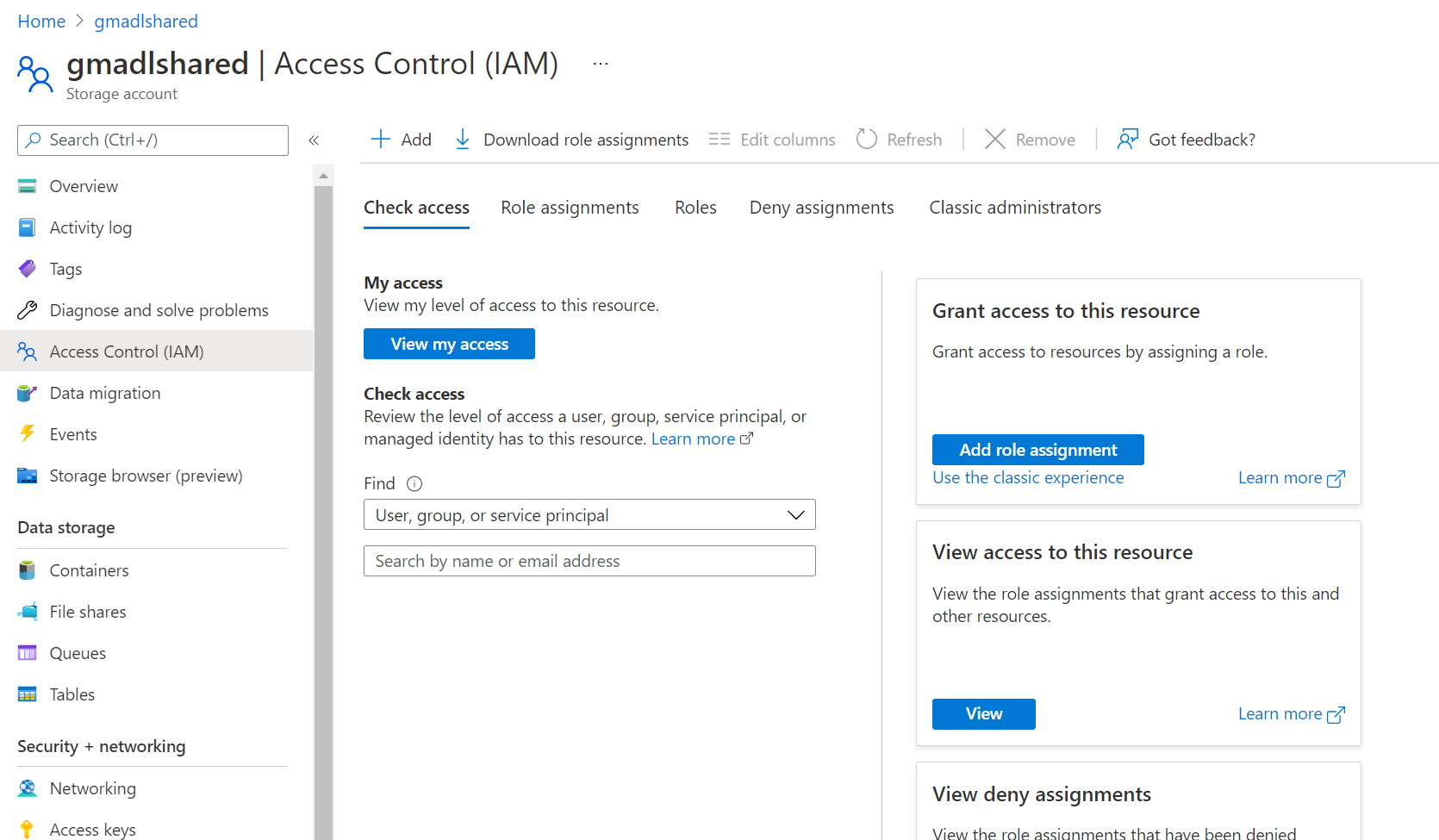Open the more options ellipsis

pyautogui.click(x=601, y=64)
